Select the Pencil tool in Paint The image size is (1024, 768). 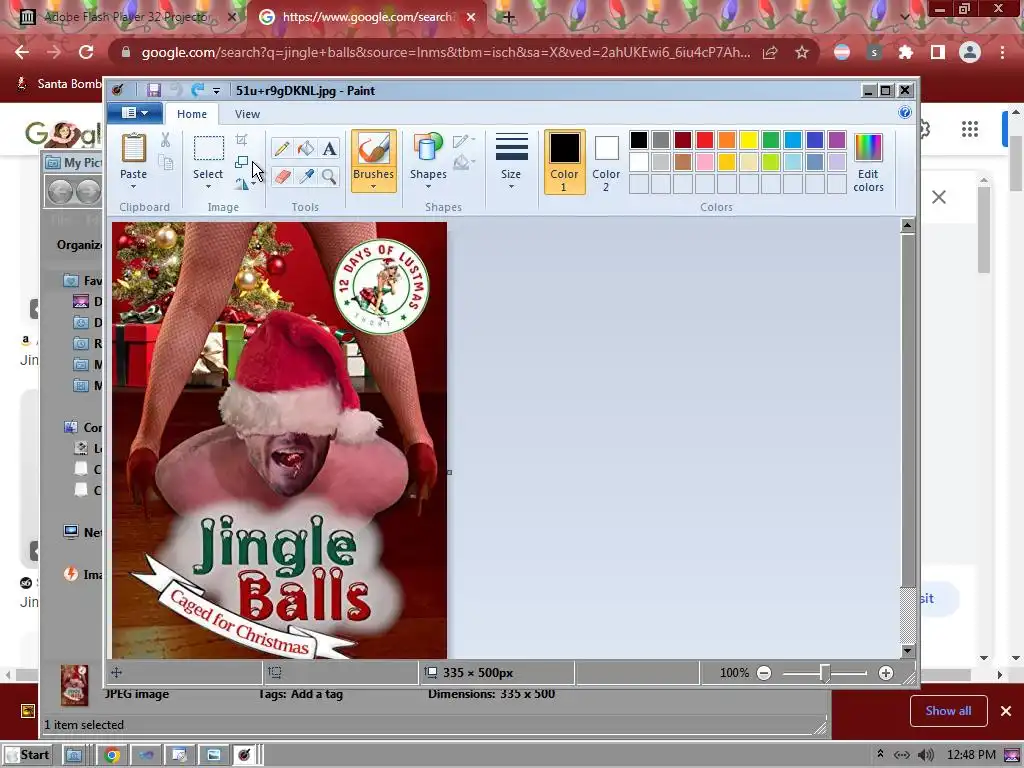click(281, 149)
